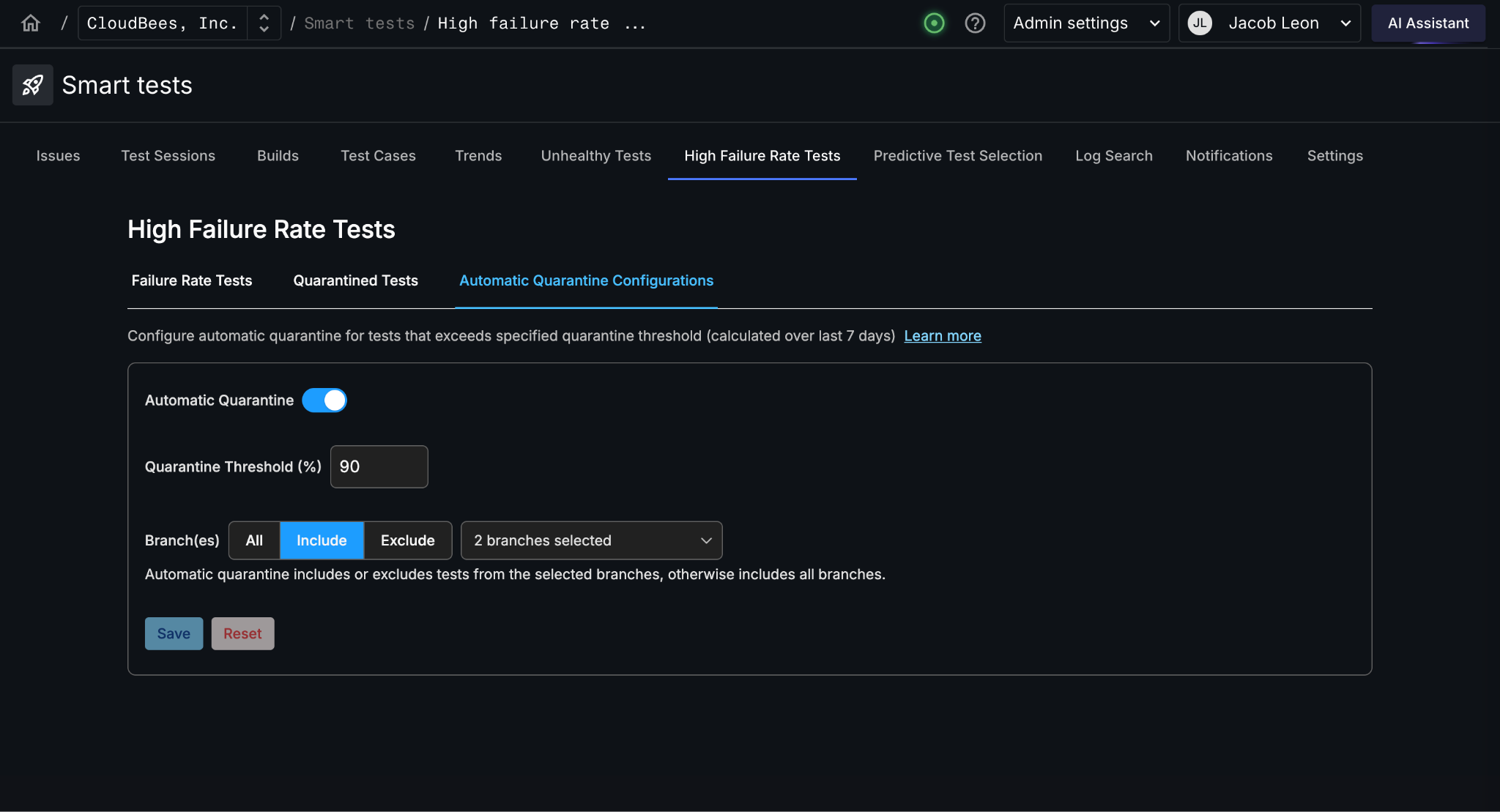Image resolution: width=1500 pixels, height=812 pixels.
Task: Click the Quarantine Threshold input field
Action: tap(379, 467)
